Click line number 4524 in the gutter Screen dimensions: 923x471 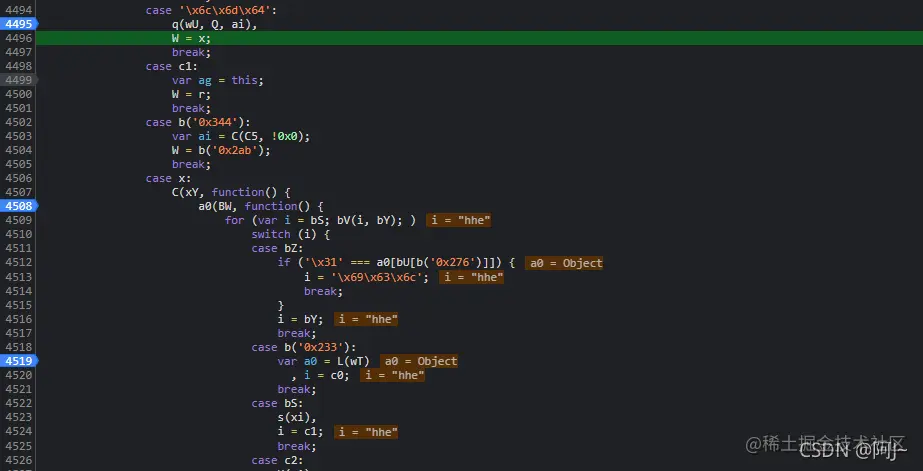19,432
